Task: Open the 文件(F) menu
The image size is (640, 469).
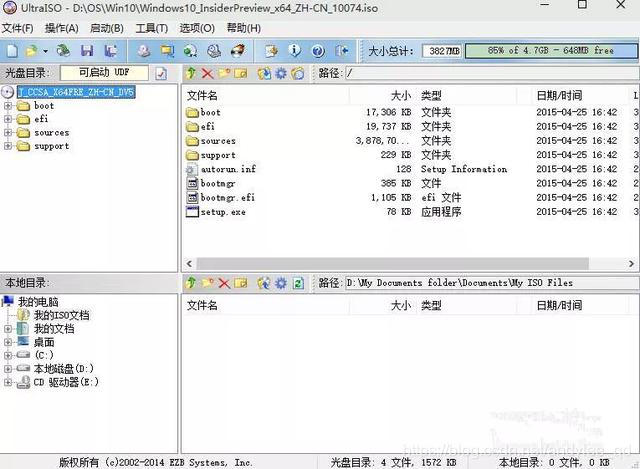Action: (18, 28)
